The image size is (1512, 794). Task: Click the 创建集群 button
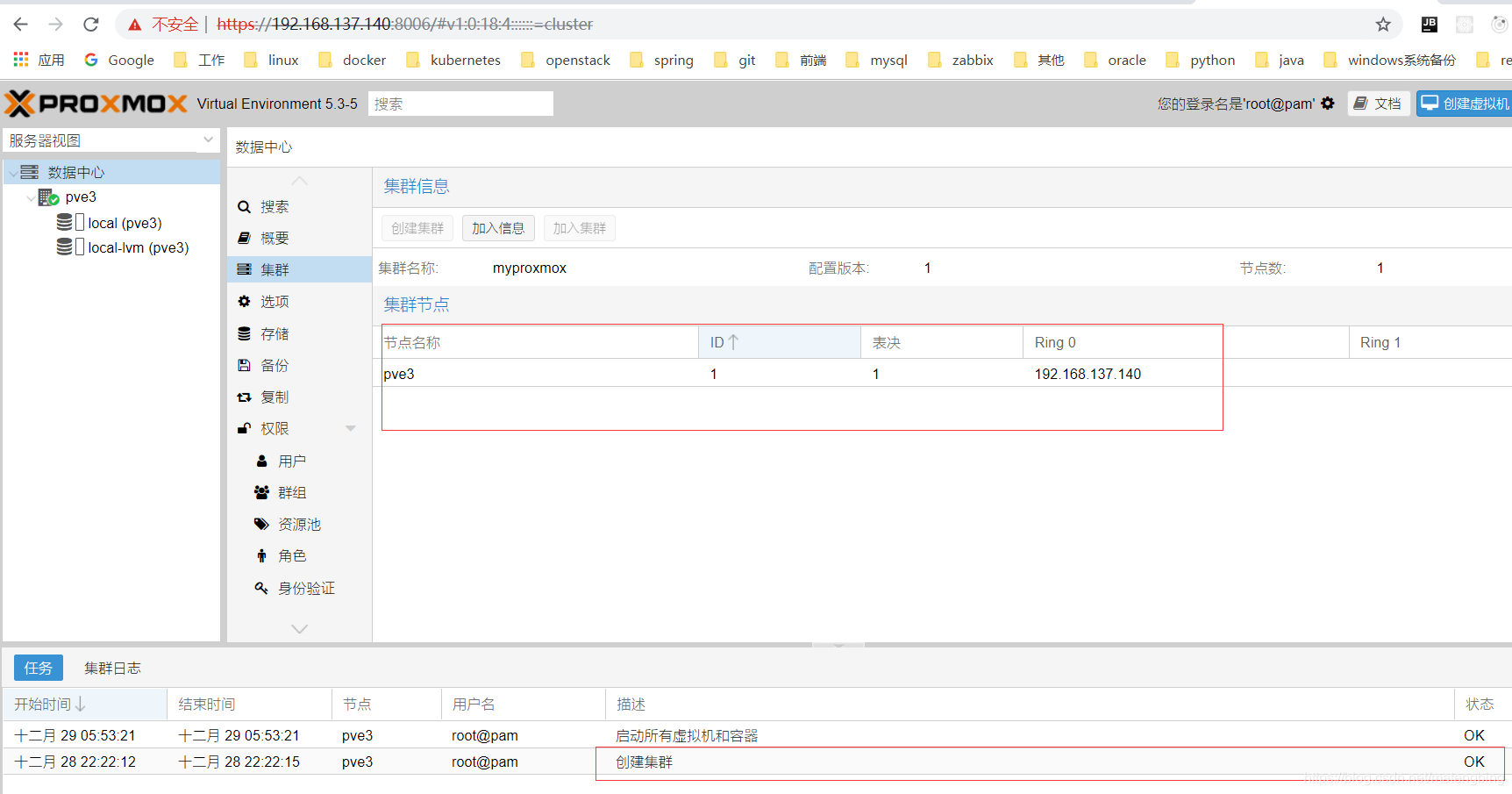point(417,228)
